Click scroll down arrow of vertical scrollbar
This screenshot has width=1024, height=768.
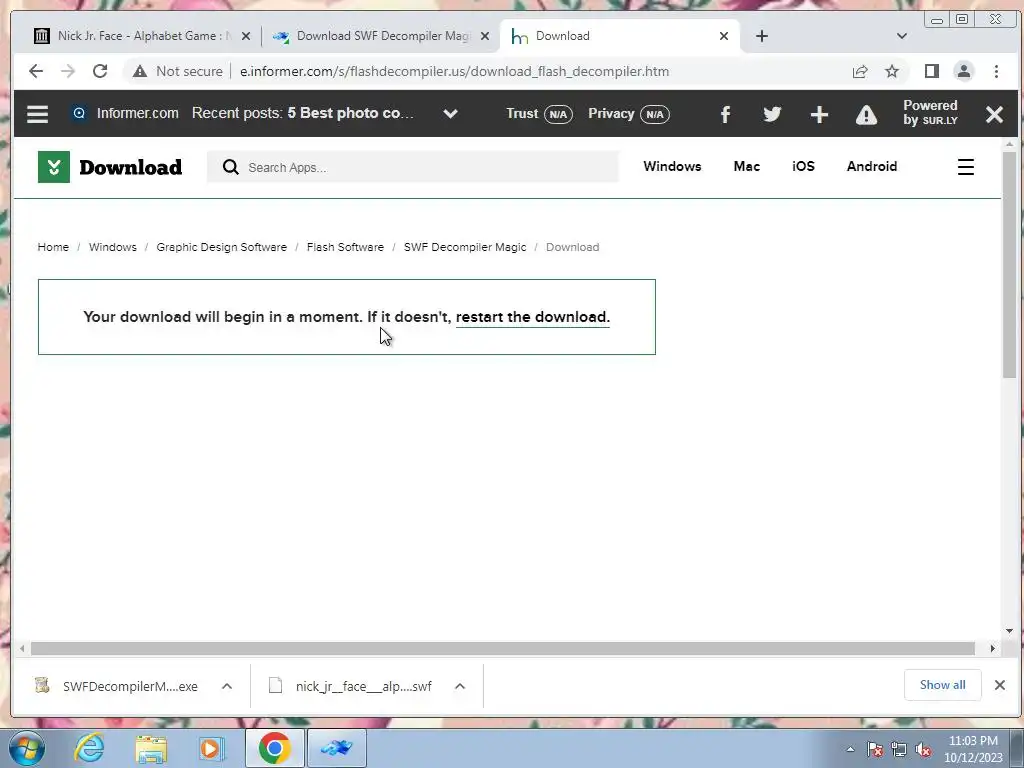point(1009,631)
